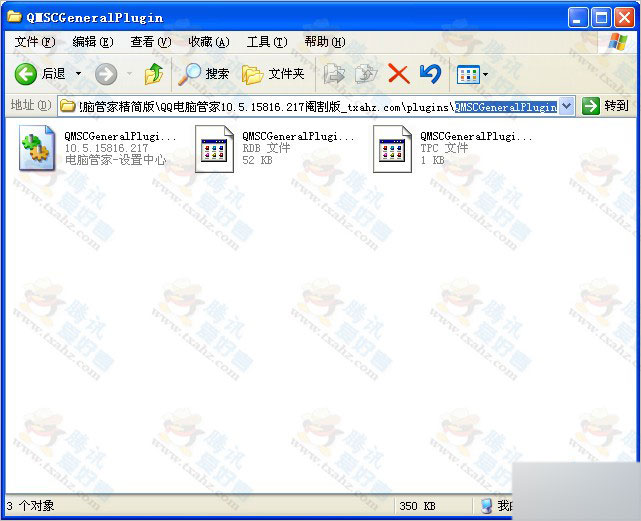Open the View (查看) menu
Image resolution: width=641 pixels, height=521 pixels.
(150, 42)
